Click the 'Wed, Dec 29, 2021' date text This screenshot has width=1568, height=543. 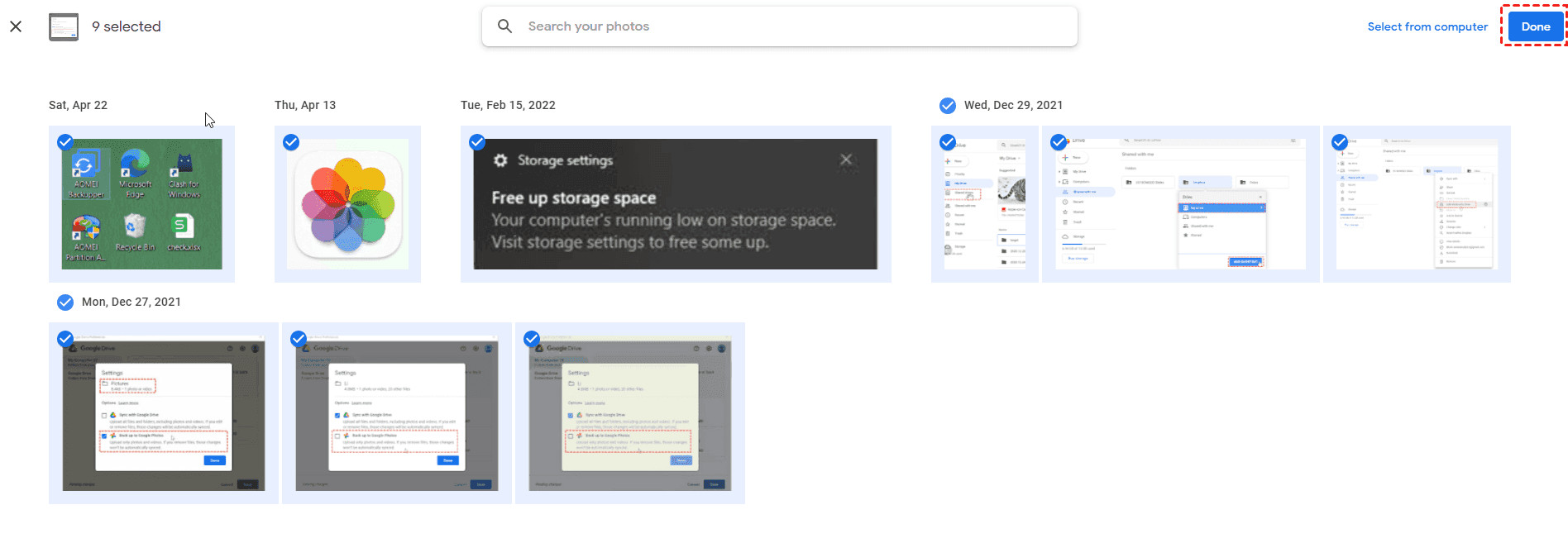(1013, 106)
